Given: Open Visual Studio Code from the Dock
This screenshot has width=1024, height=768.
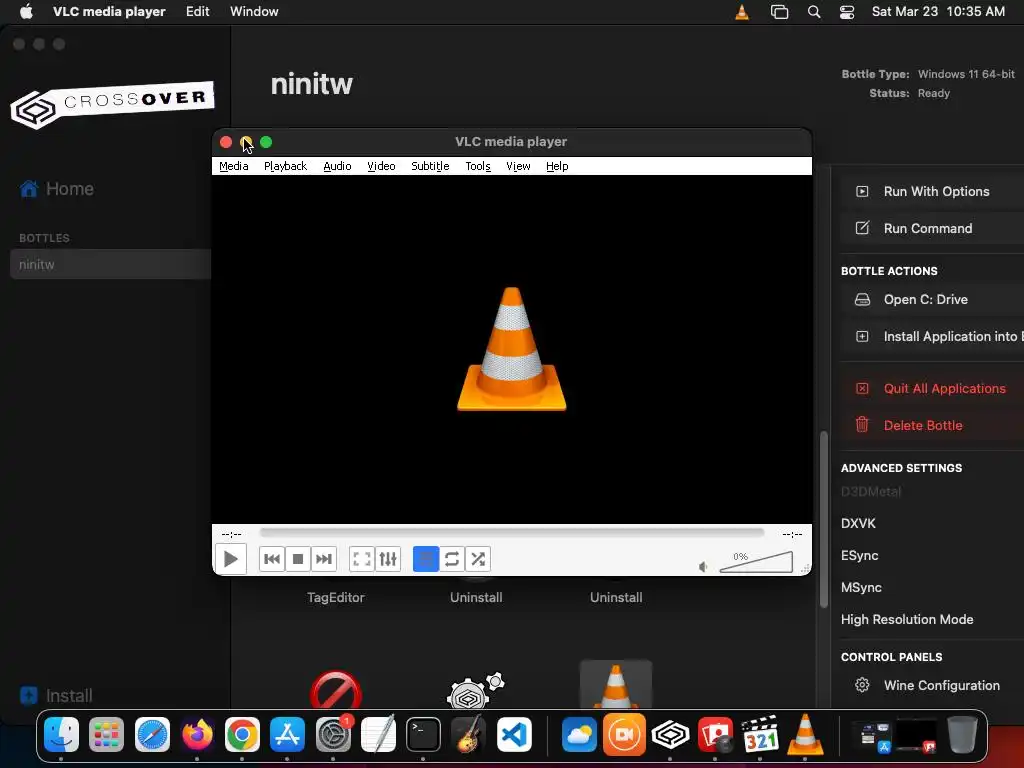Looking at the screenshot, I should 514,734.
